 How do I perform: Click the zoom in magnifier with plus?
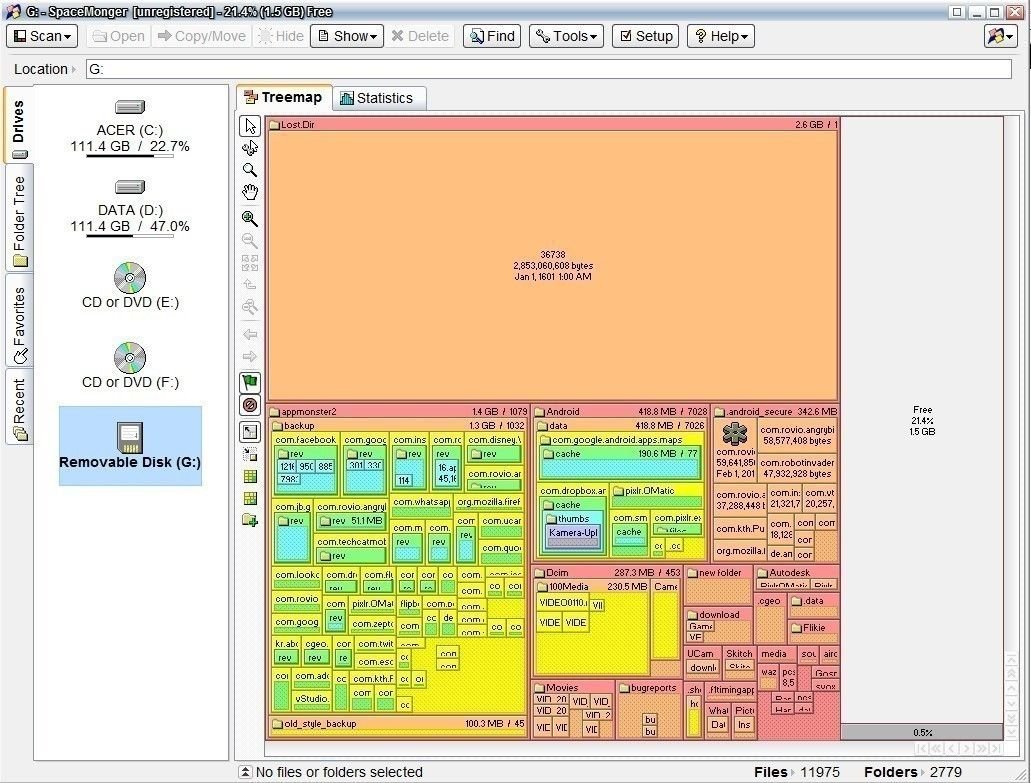(250, 218)
